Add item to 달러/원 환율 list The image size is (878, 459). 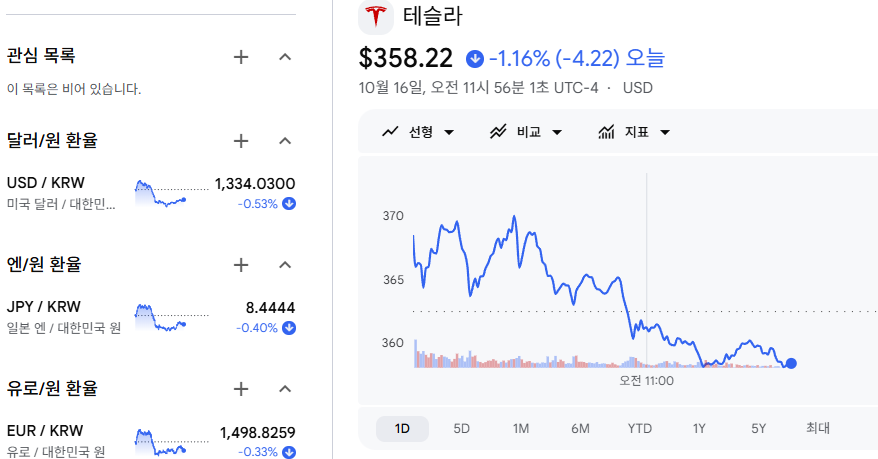click(241, 140)
